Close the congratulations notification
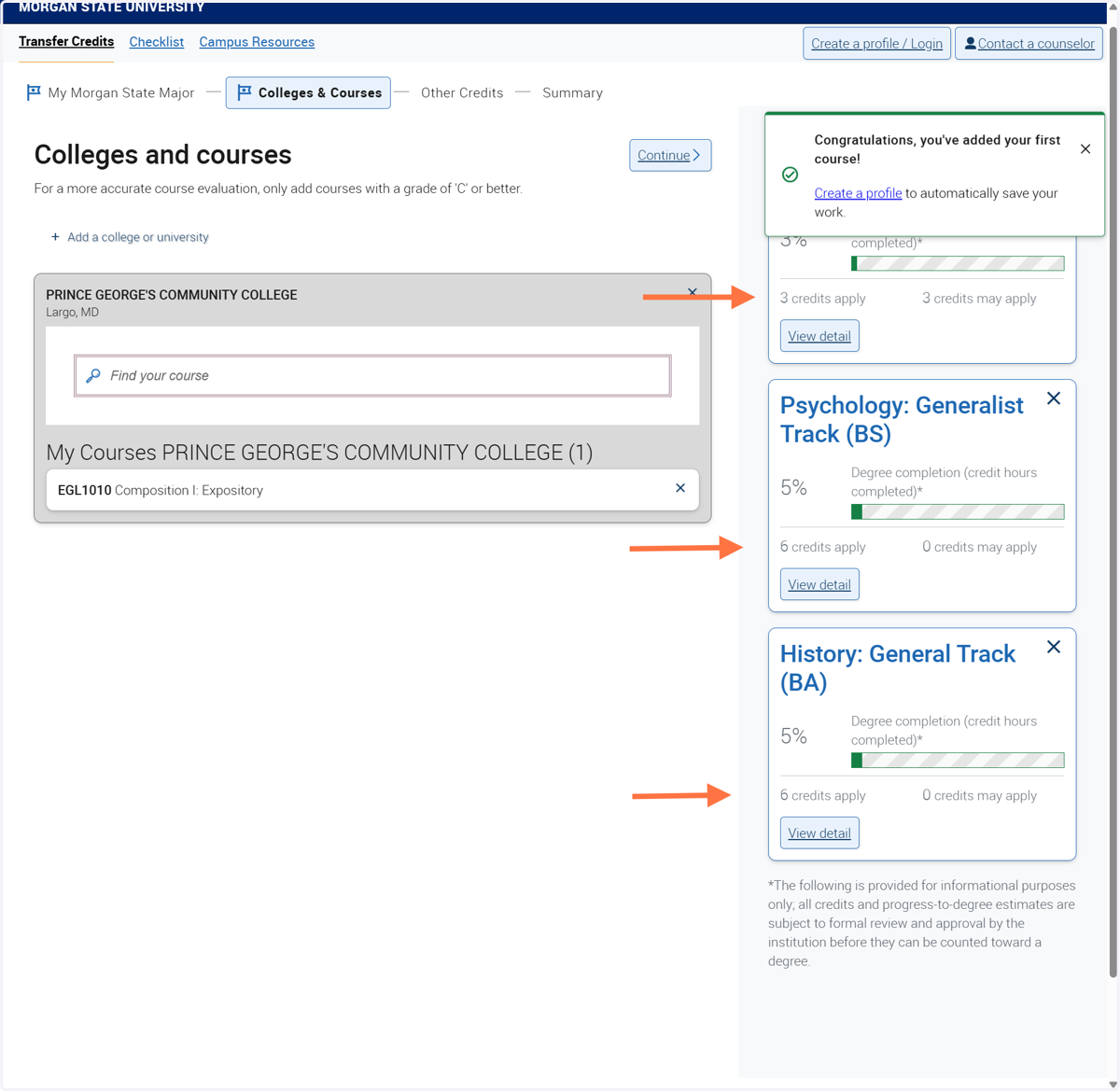1120x1091 pixels. 1085,148
